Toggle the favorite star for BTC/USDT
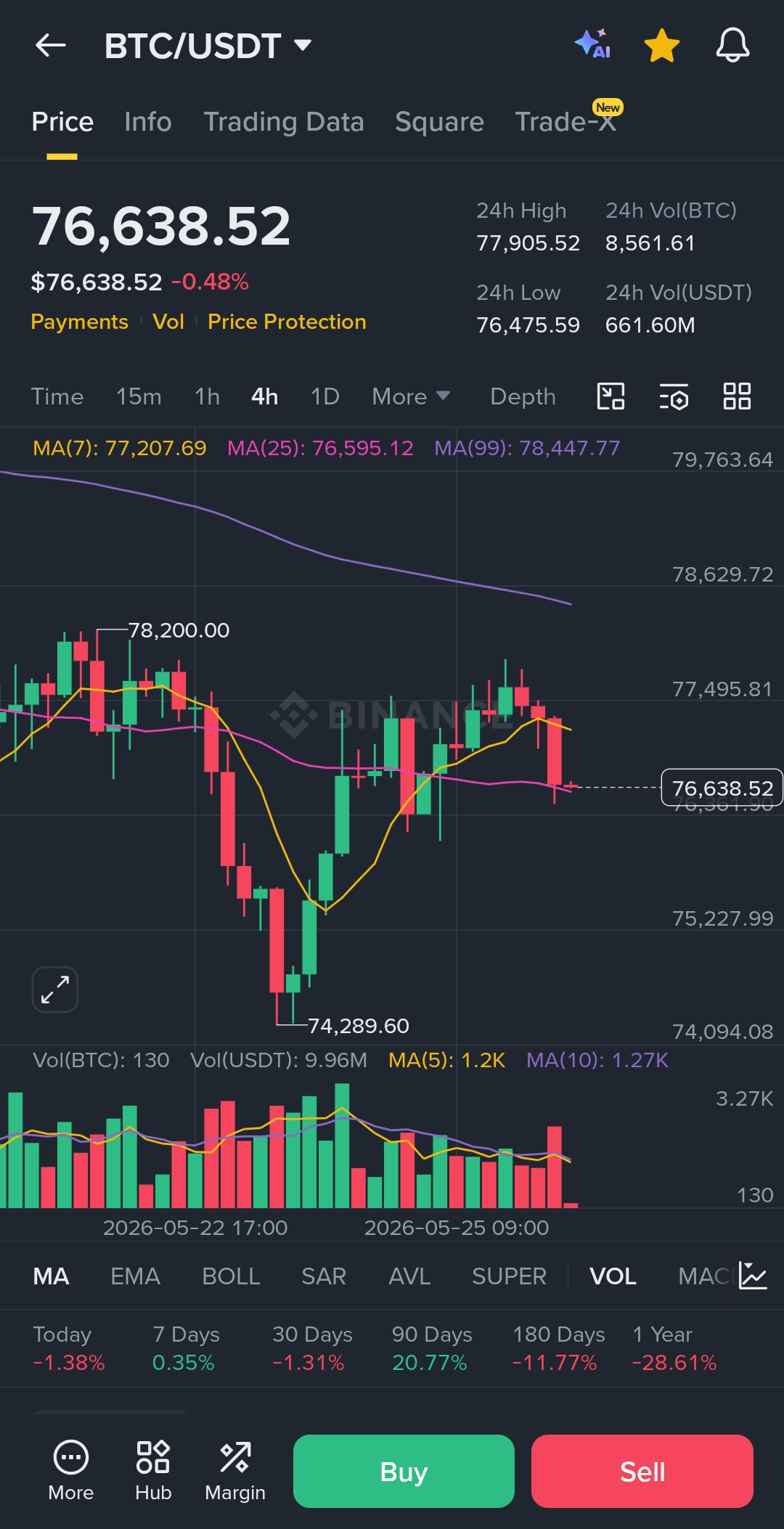The height and width of the screenshot is (1529, 784). tap(662, 46)
